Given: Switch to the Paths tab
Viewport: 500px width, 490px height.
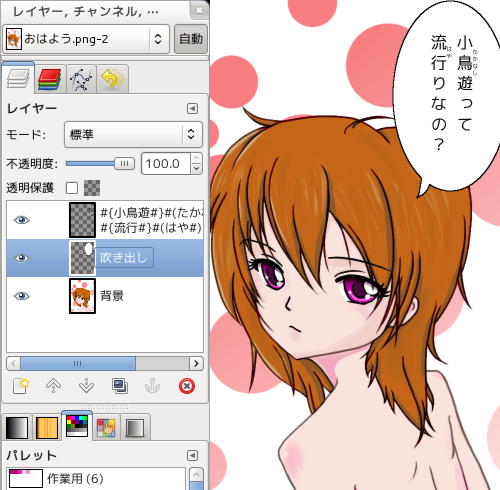Looking at the screenshot, I should pyautogui.click(x=81, y=79).
